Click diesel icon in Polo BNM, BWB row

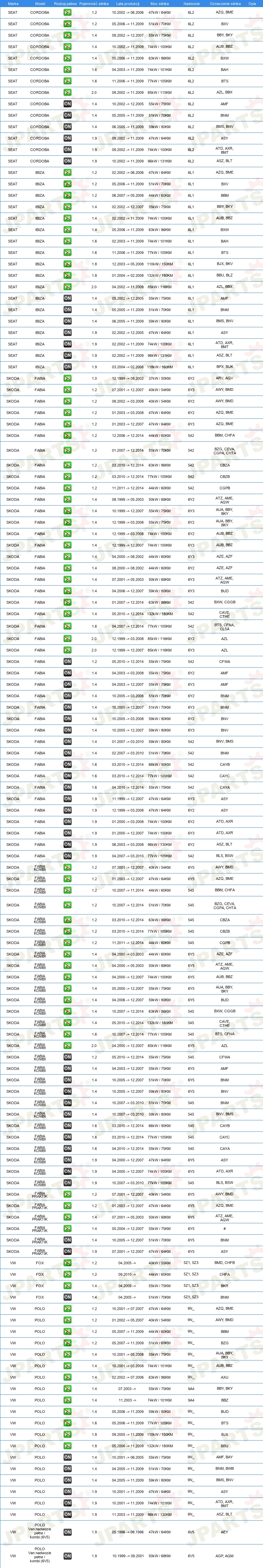click(68, 1469)
